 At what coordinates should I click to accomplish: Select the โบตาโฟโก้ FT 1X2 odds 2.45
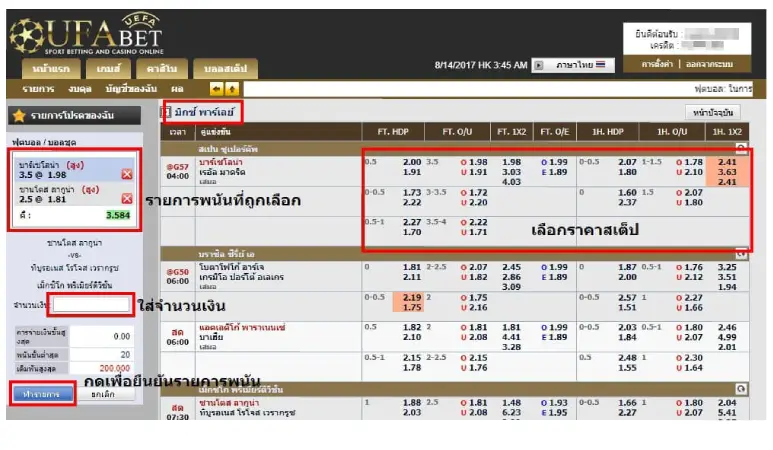(x=512, y=267)
